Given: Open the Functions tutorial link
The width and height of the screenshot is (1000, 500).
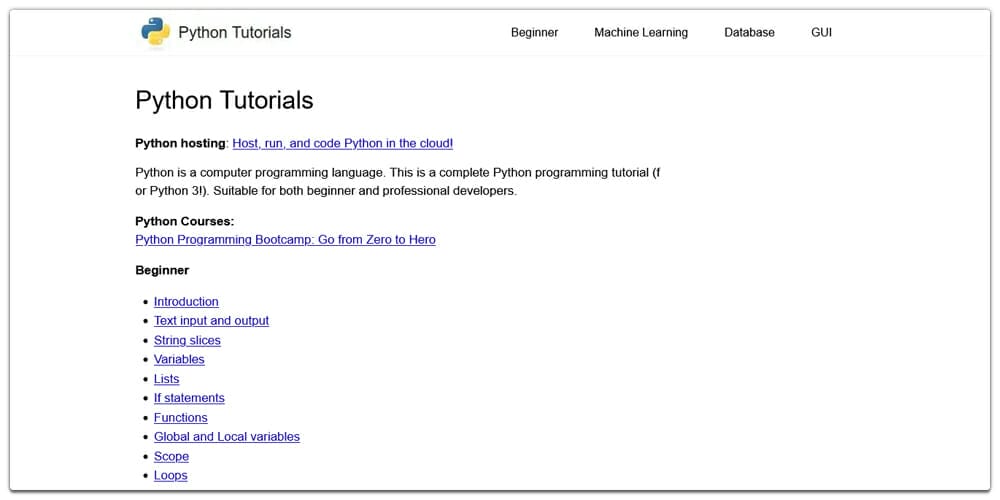Looking at the screenshot, I should tap(180, 418).
